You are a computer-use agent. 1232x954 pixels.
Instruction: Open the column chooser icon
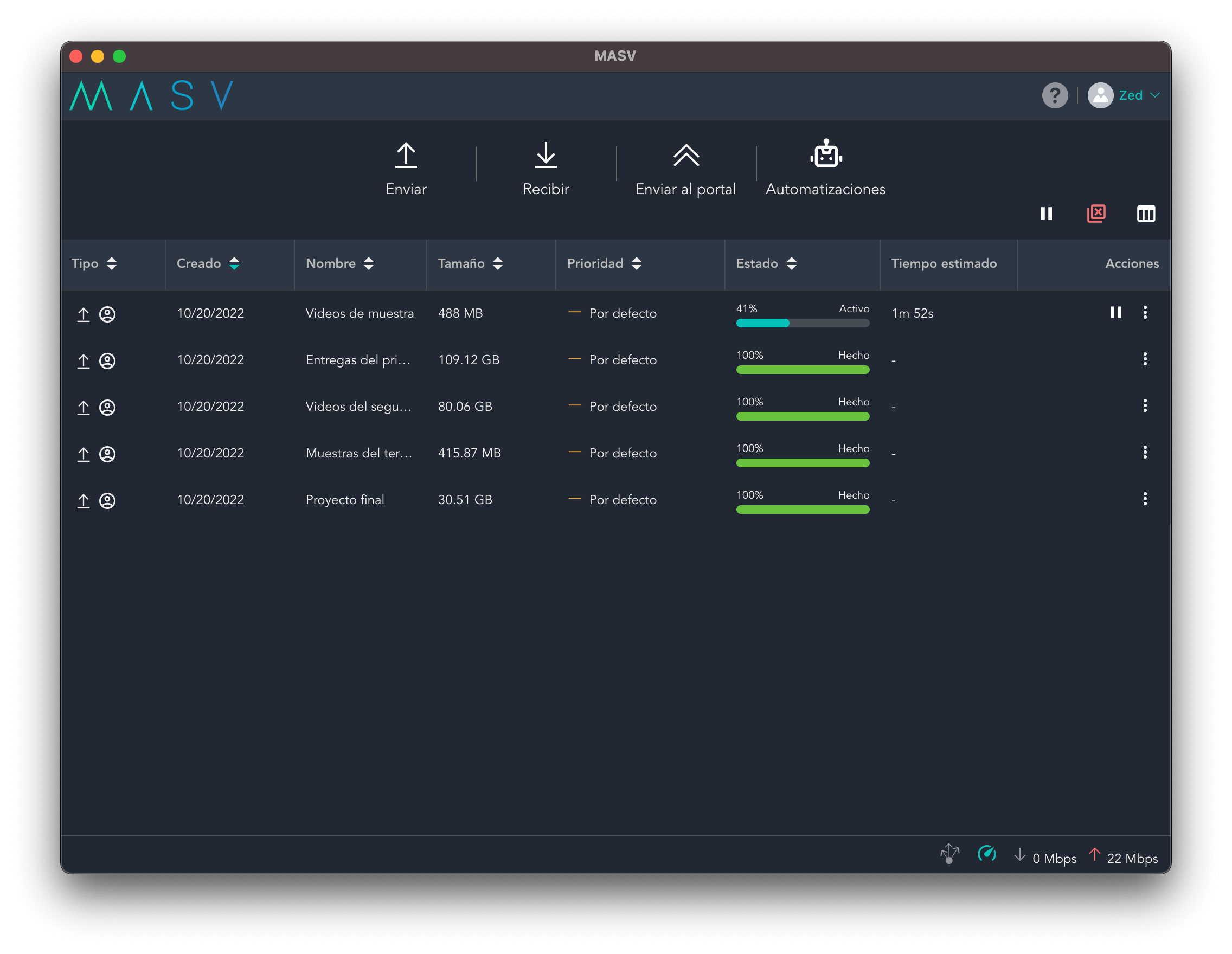click(x=1145, y=214)
